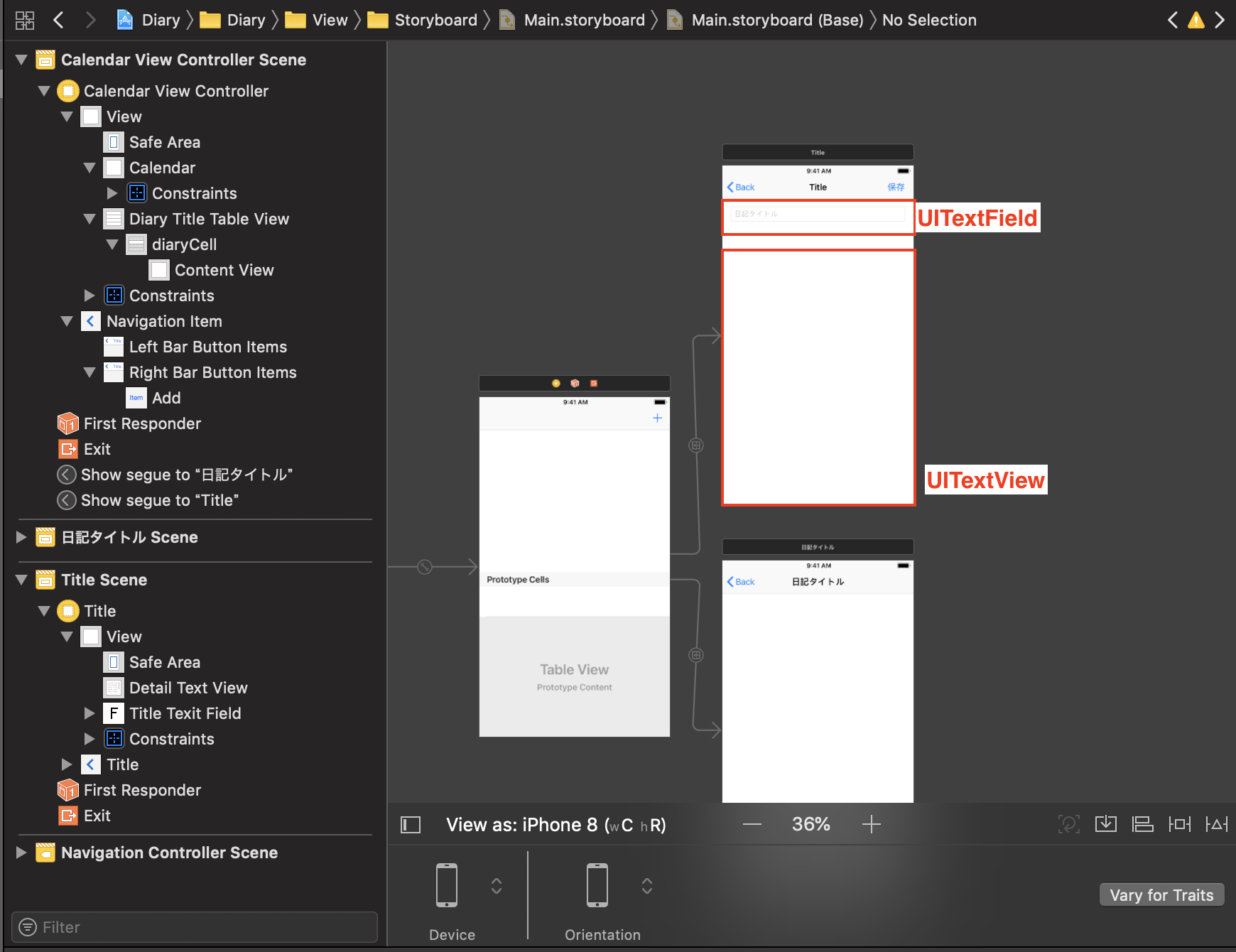Expand the 日記タイトル Scene
Viewport: 1236px width, 952px height.
(x=21, y=537)
